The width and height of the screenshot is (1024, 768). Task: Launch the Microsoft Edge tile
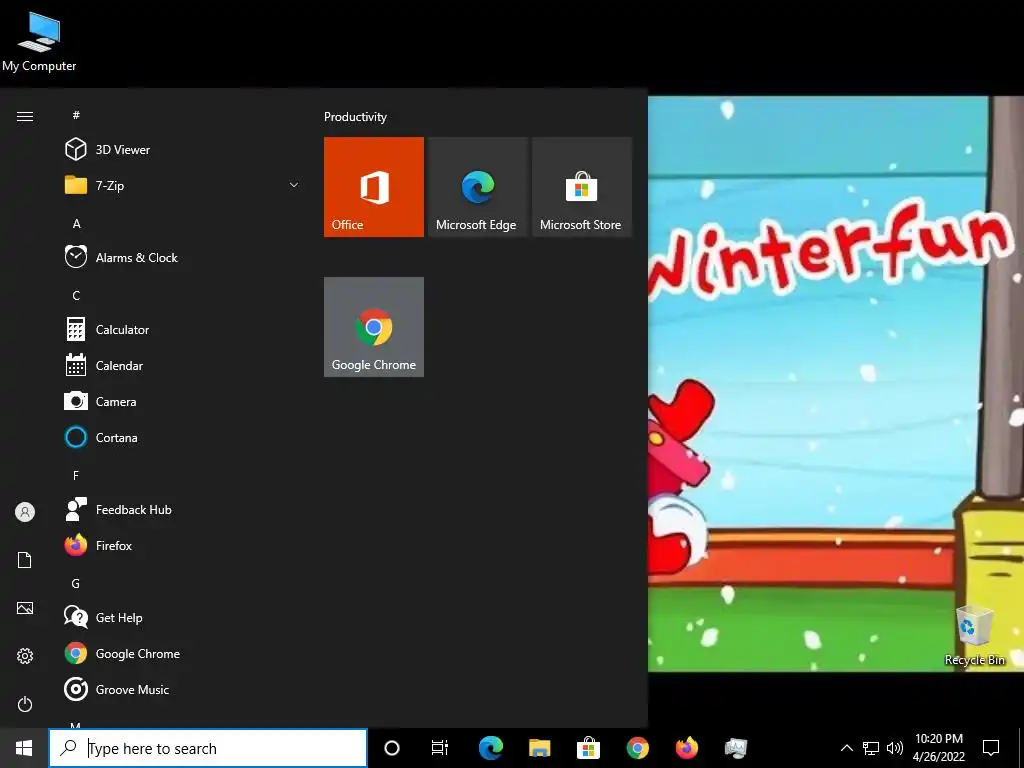pos(477,187)
